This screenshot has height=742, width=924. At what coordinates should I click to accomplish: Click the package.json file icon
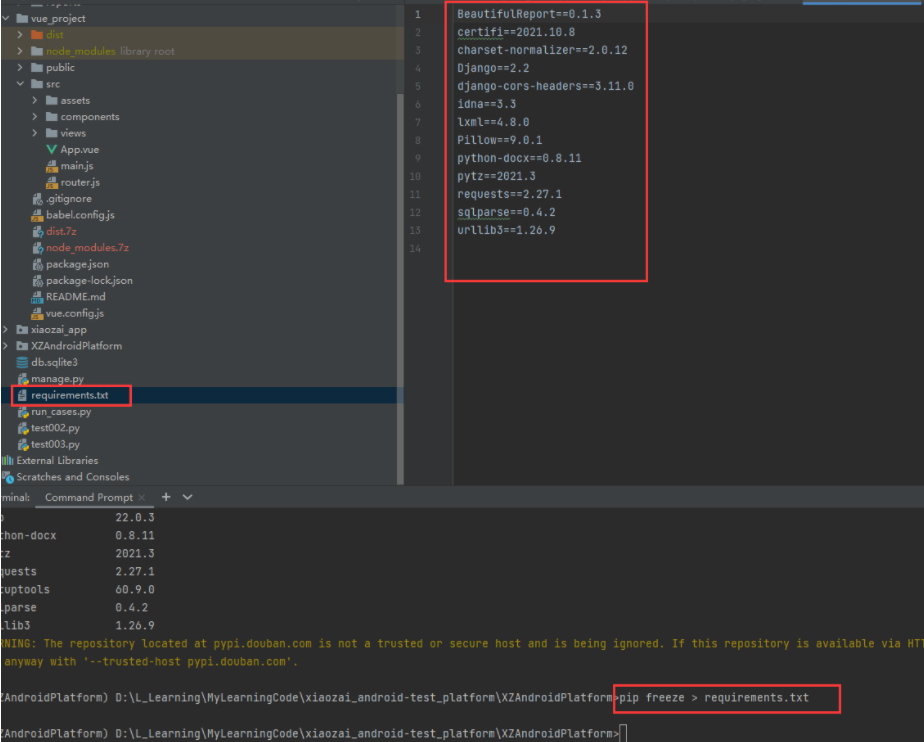pos(38,265)
